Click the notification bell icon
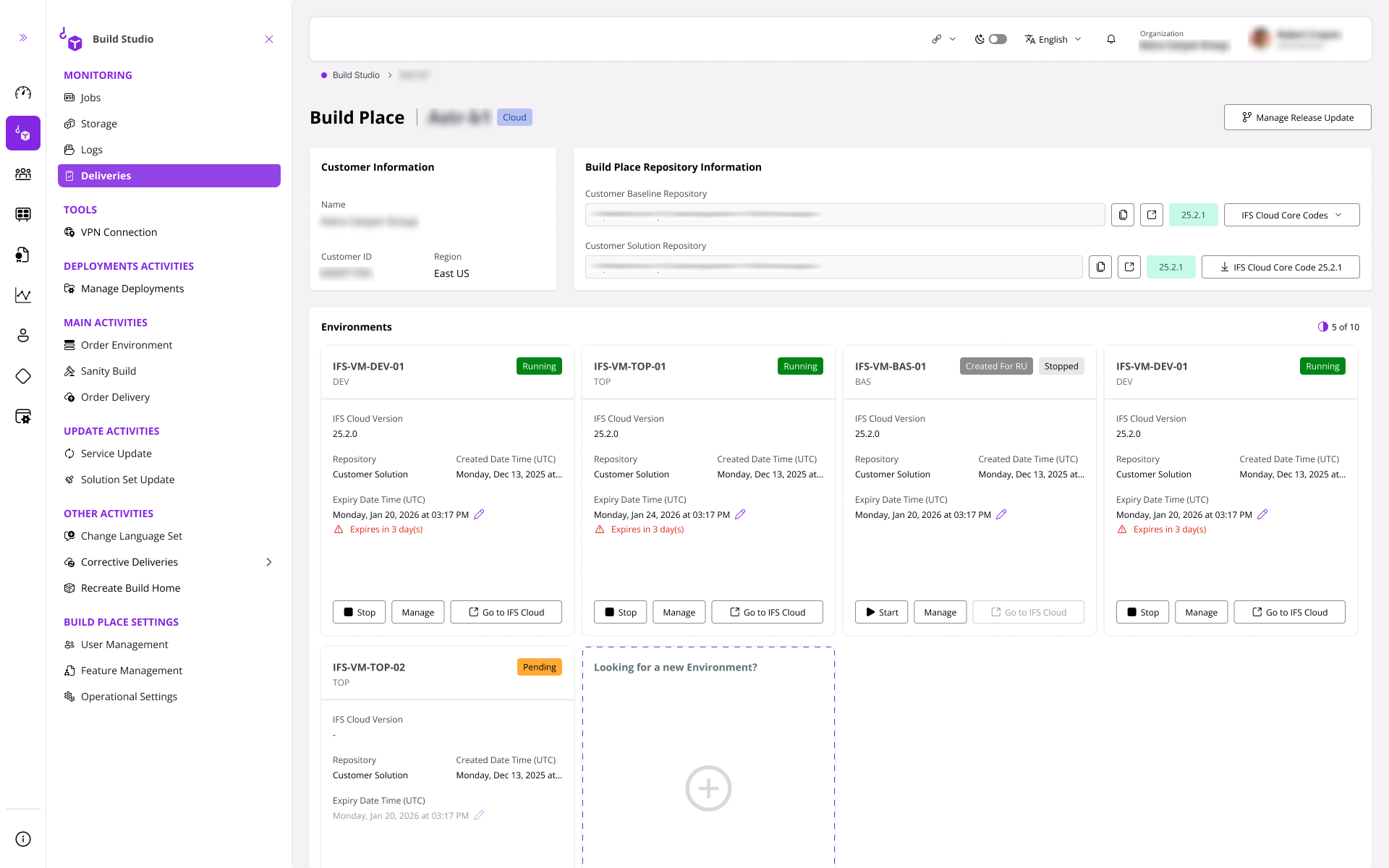 (x=1111, y=39)
